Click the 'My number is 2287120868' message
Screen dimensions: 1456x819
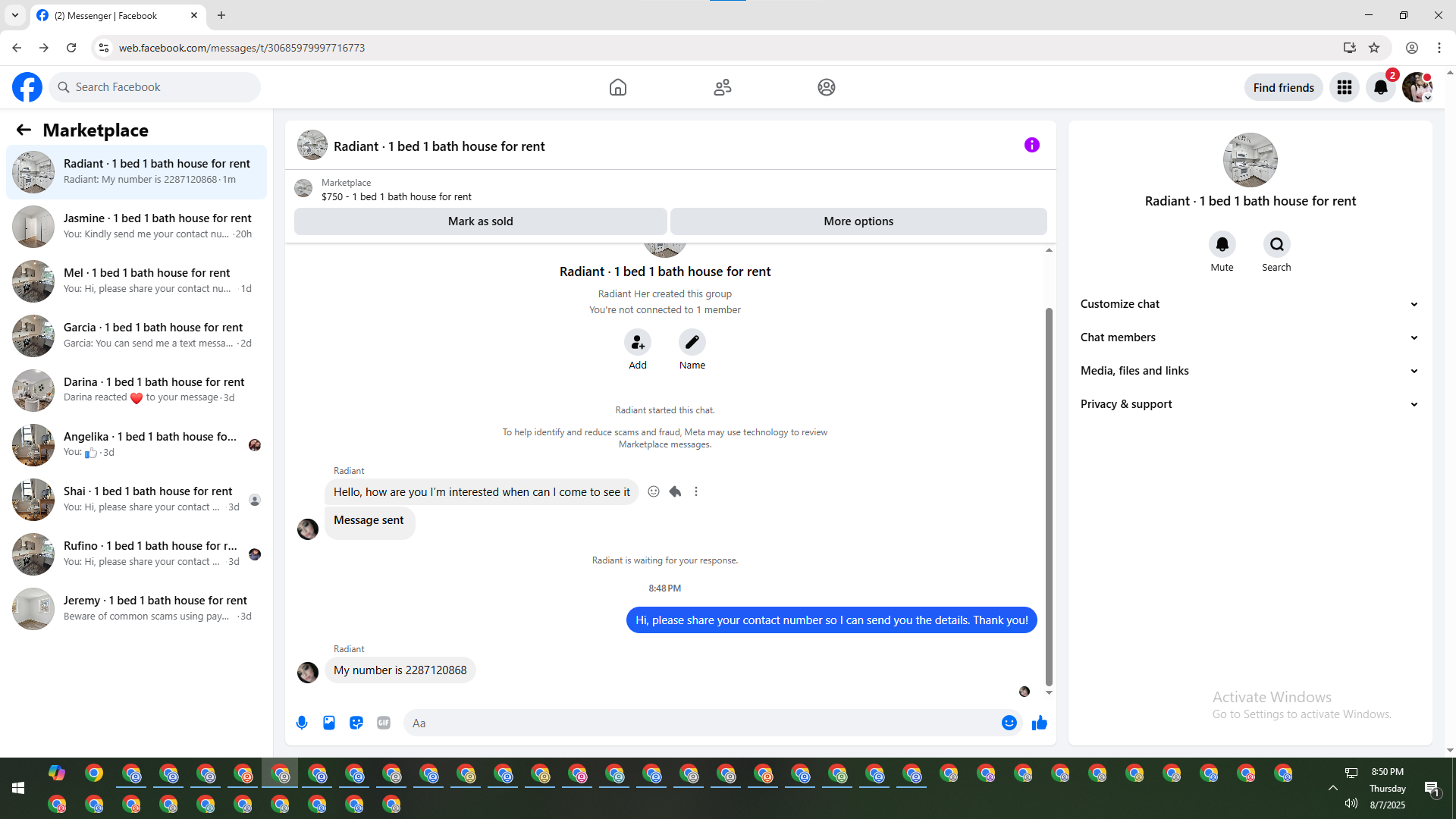point(400,670)
